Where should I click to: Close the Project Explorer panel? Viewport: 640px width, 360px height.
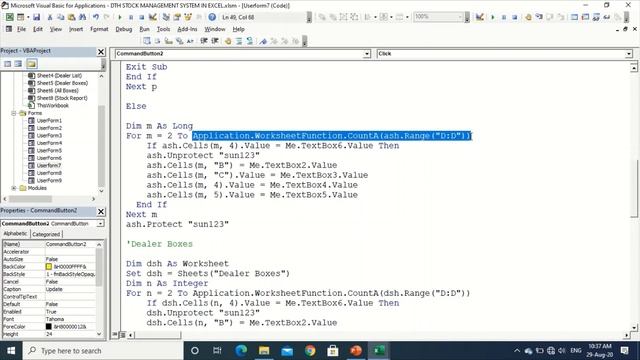[x=101, y=52]
